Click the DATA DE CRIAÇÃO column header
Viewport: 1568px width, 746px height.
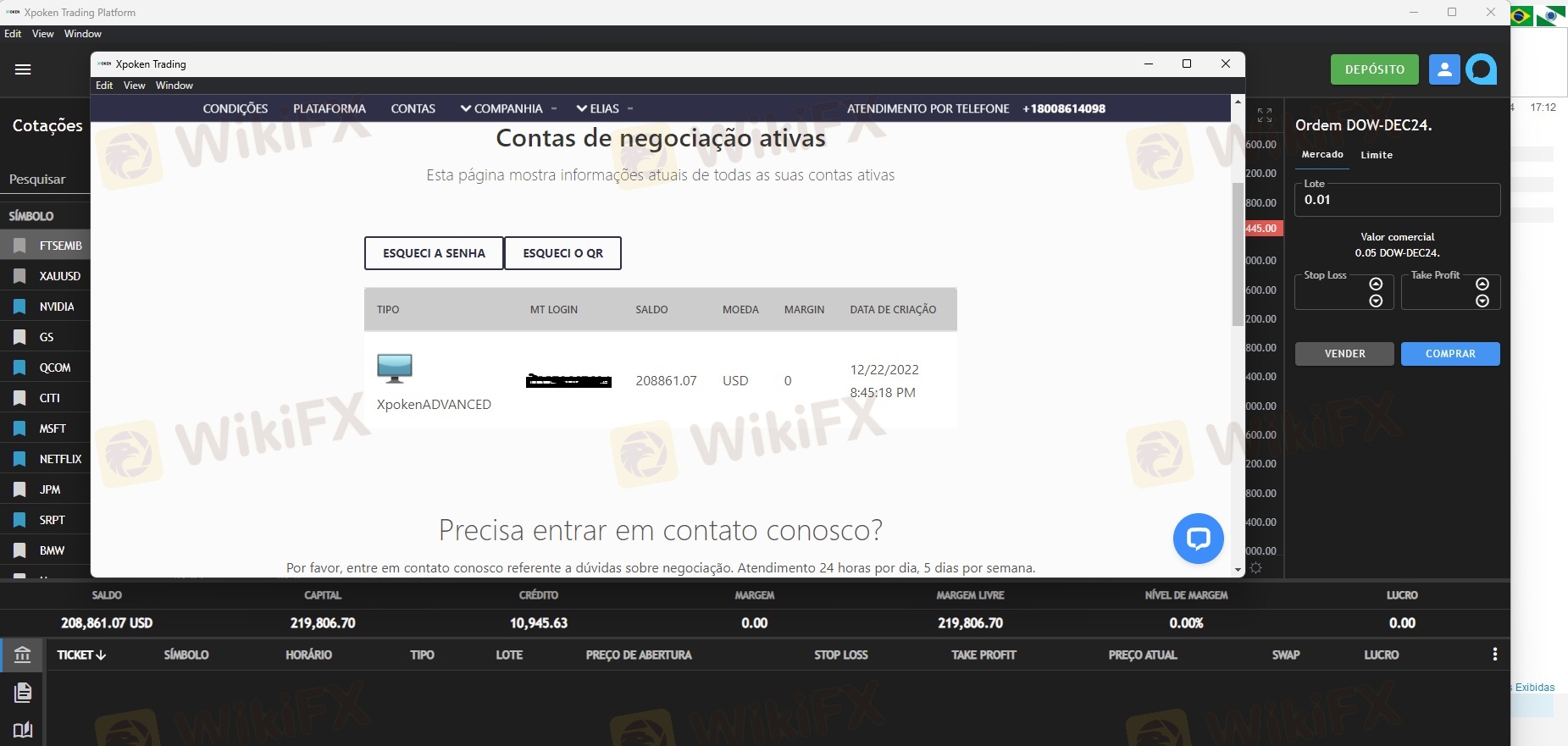[893, 310]
